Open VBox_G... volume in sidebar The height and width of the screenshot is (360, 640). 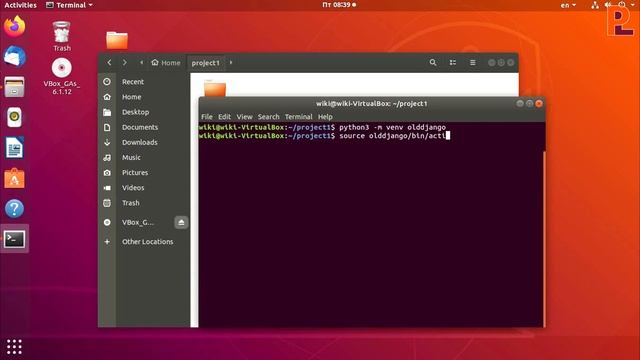pos(138,222)
